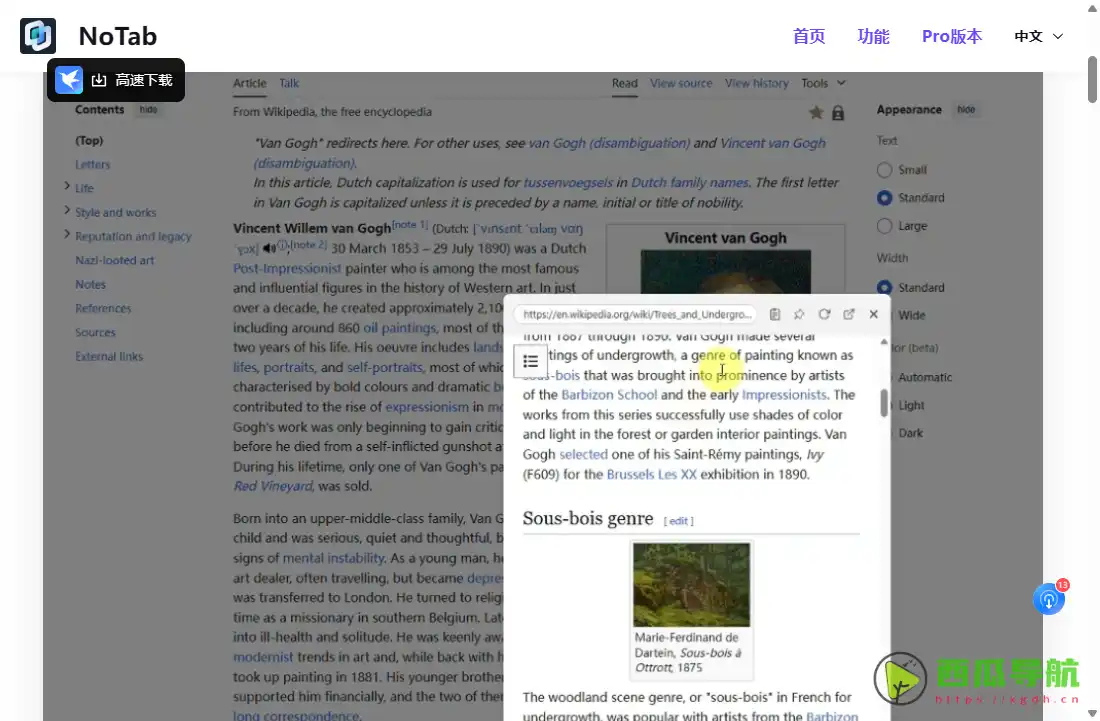Open the Post-Impressionist link

click(287, 268)
